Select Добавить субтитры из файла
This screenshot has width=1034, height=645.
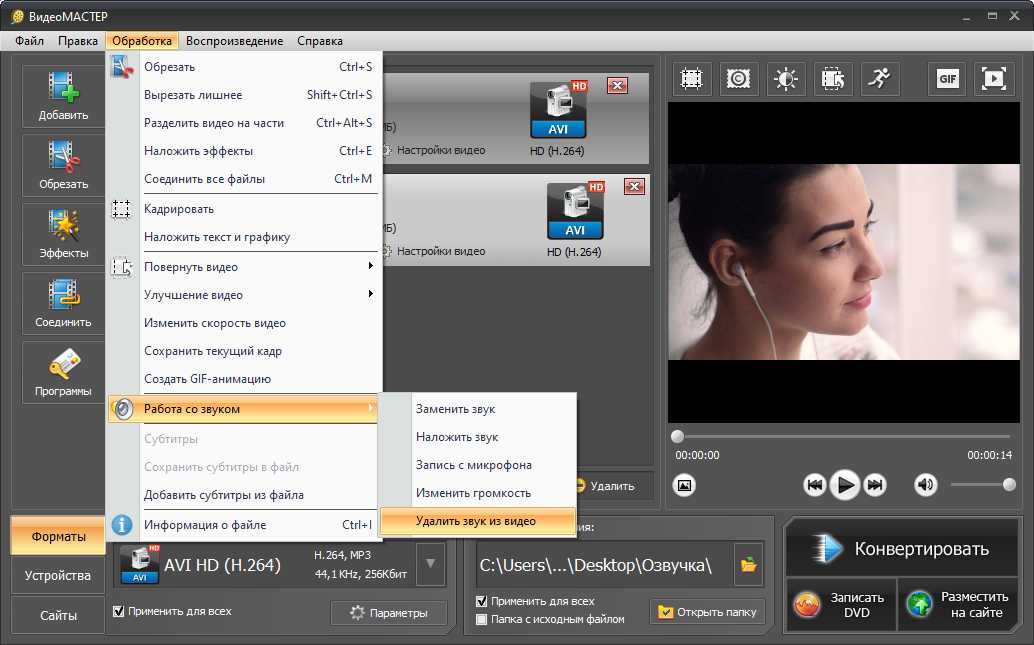click(244, 495)
